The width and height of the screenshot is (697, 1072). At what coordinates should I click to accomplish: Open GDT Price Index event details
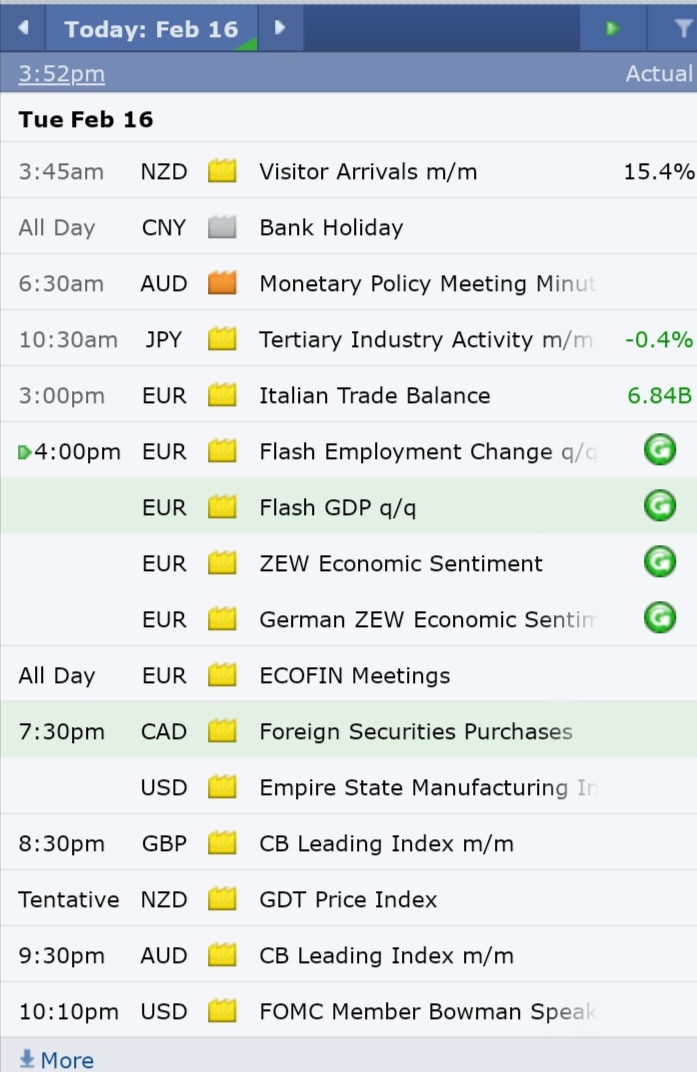pyautogui.click(x=348, y=900)
